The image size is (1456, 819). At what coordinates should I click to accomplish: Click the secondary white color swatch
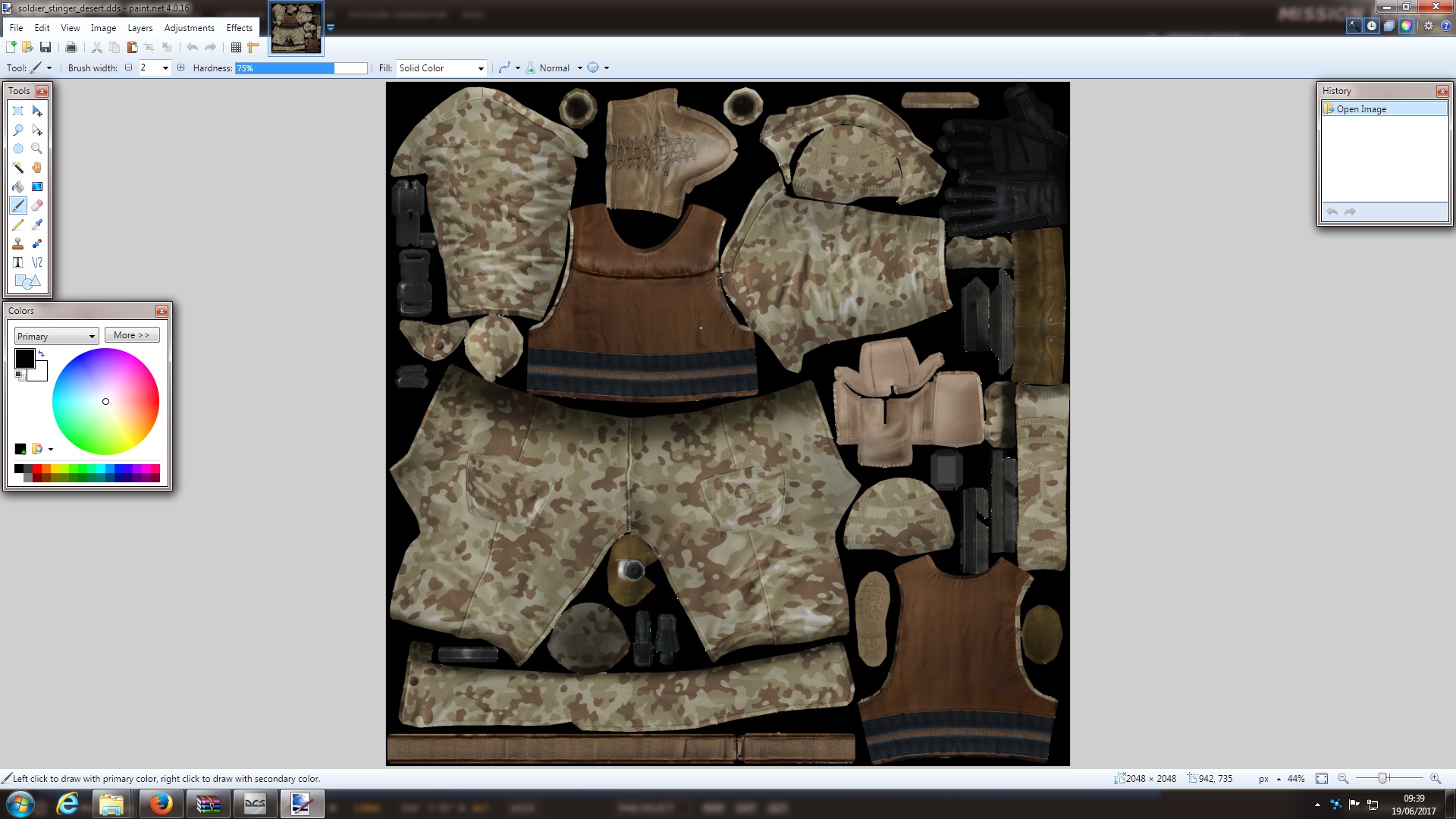[x=39, y=372]
